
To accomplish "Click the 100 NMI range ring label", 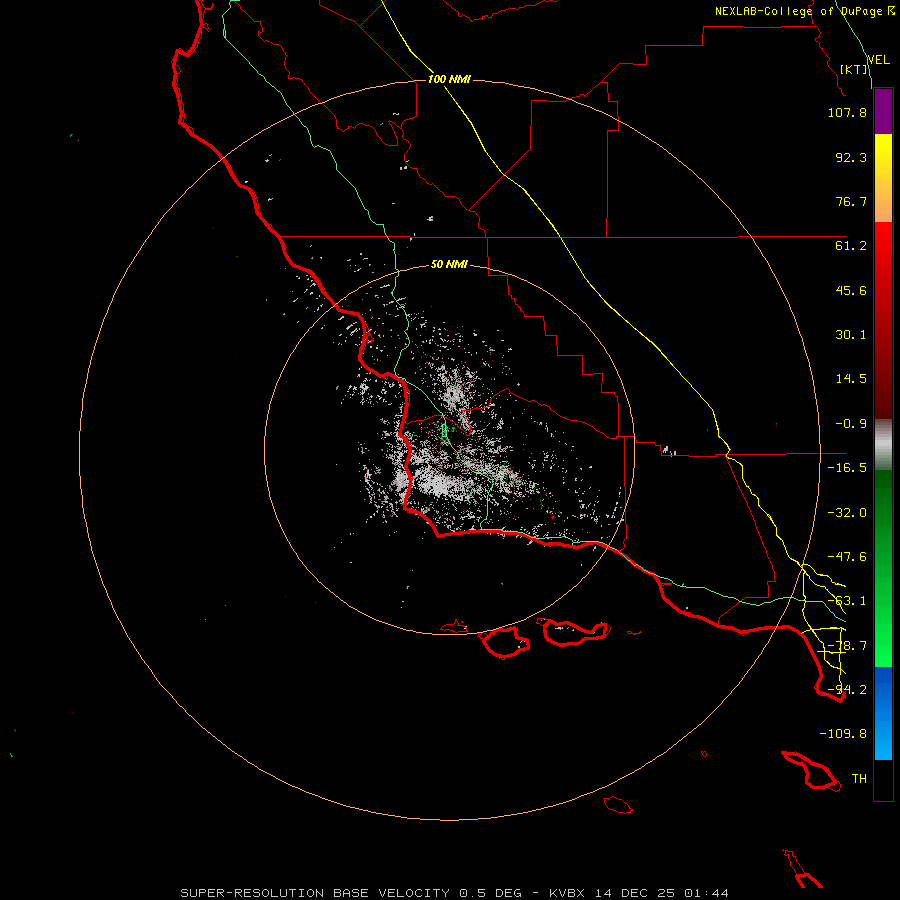I will tap(449, 79).
